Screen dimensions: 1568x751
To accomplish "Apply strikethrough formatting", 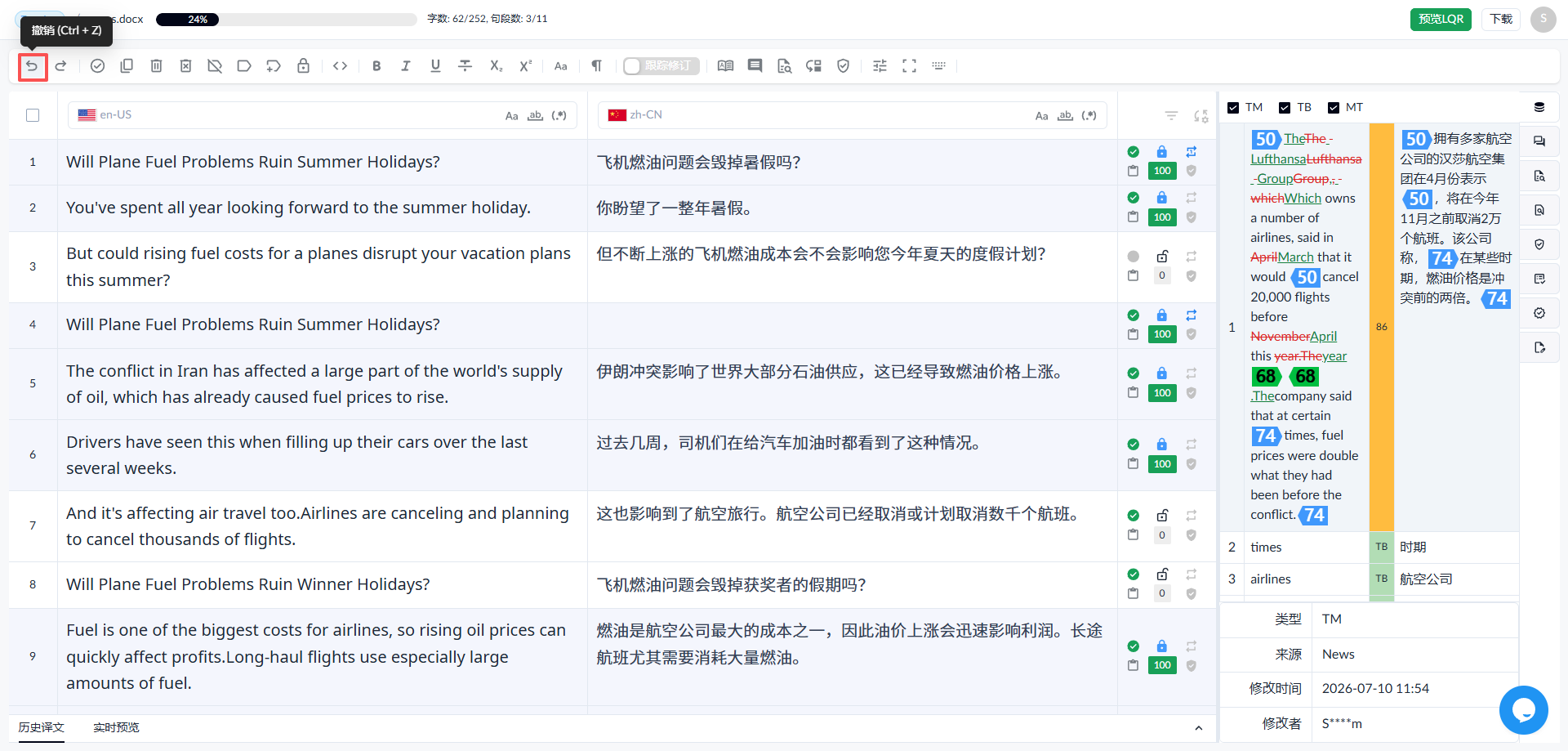I will [465, 66].
